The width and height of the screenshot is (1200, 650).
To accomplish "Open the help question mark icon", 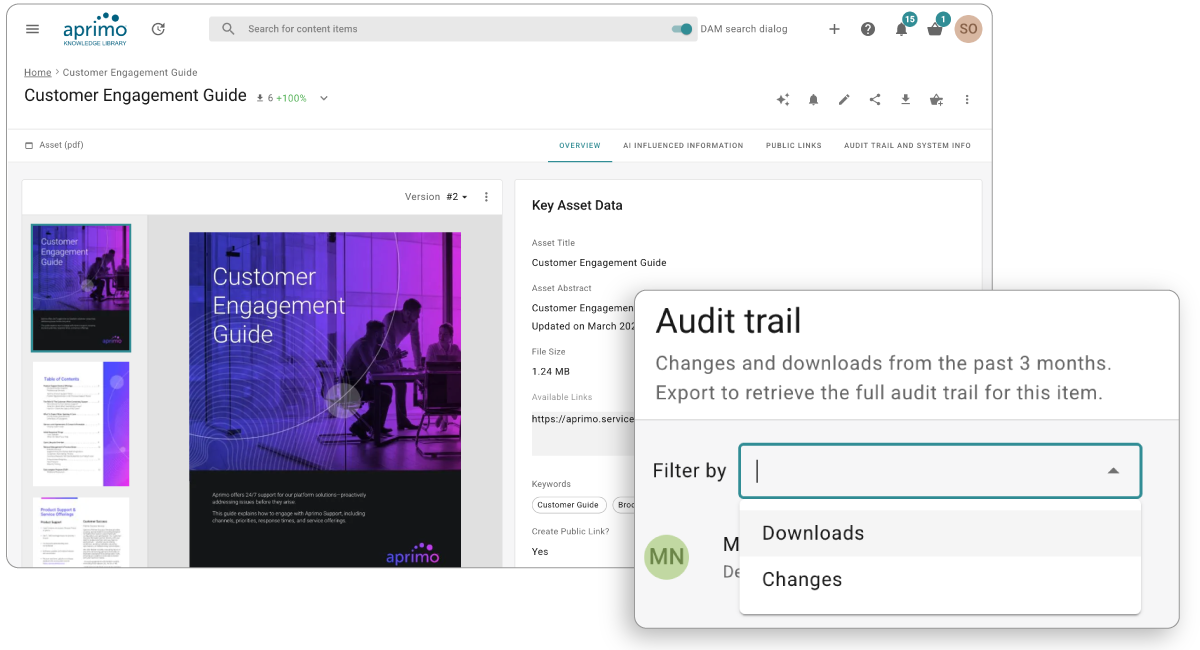I will point(868,29).
